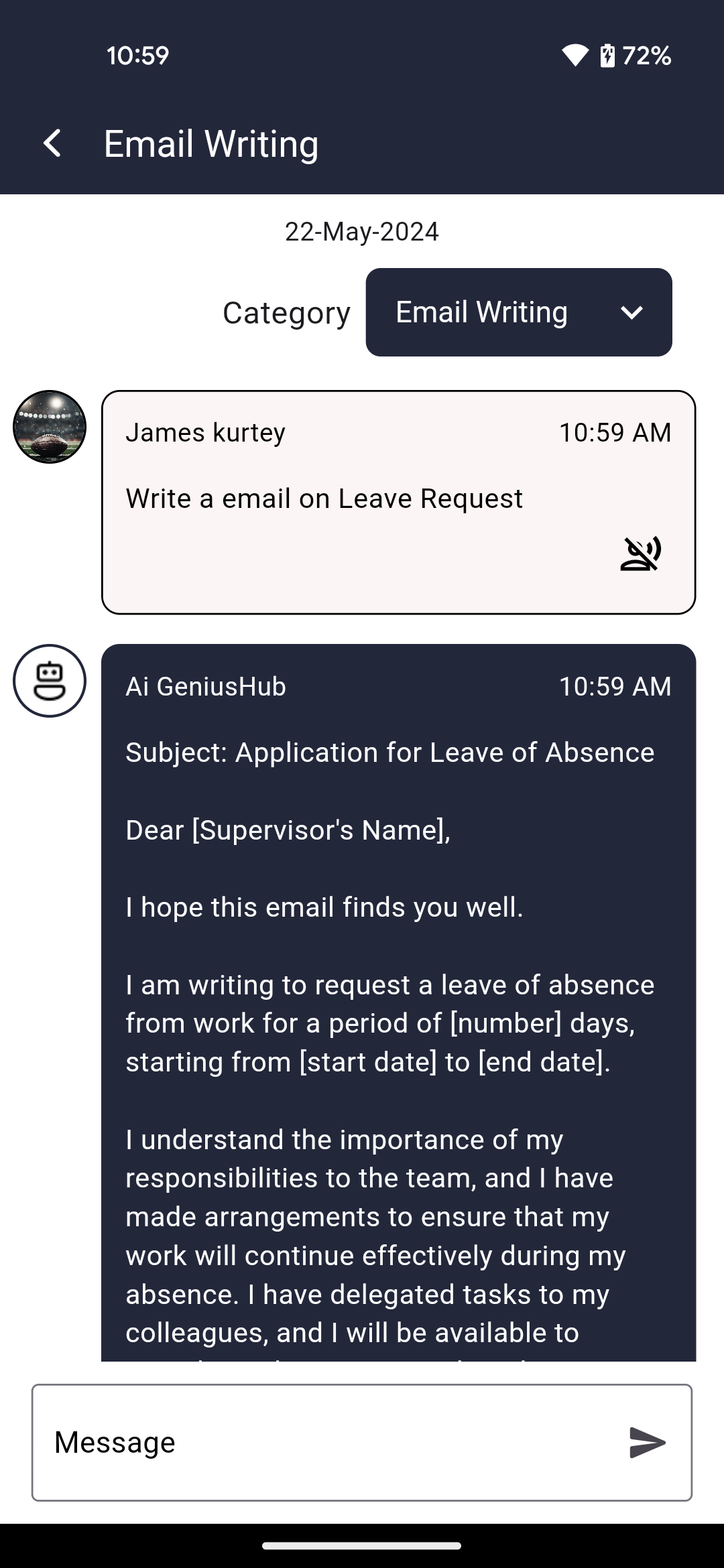Tap the 22-May-2024 date label
The image size is (724, 1568).
tap(362, 232)
